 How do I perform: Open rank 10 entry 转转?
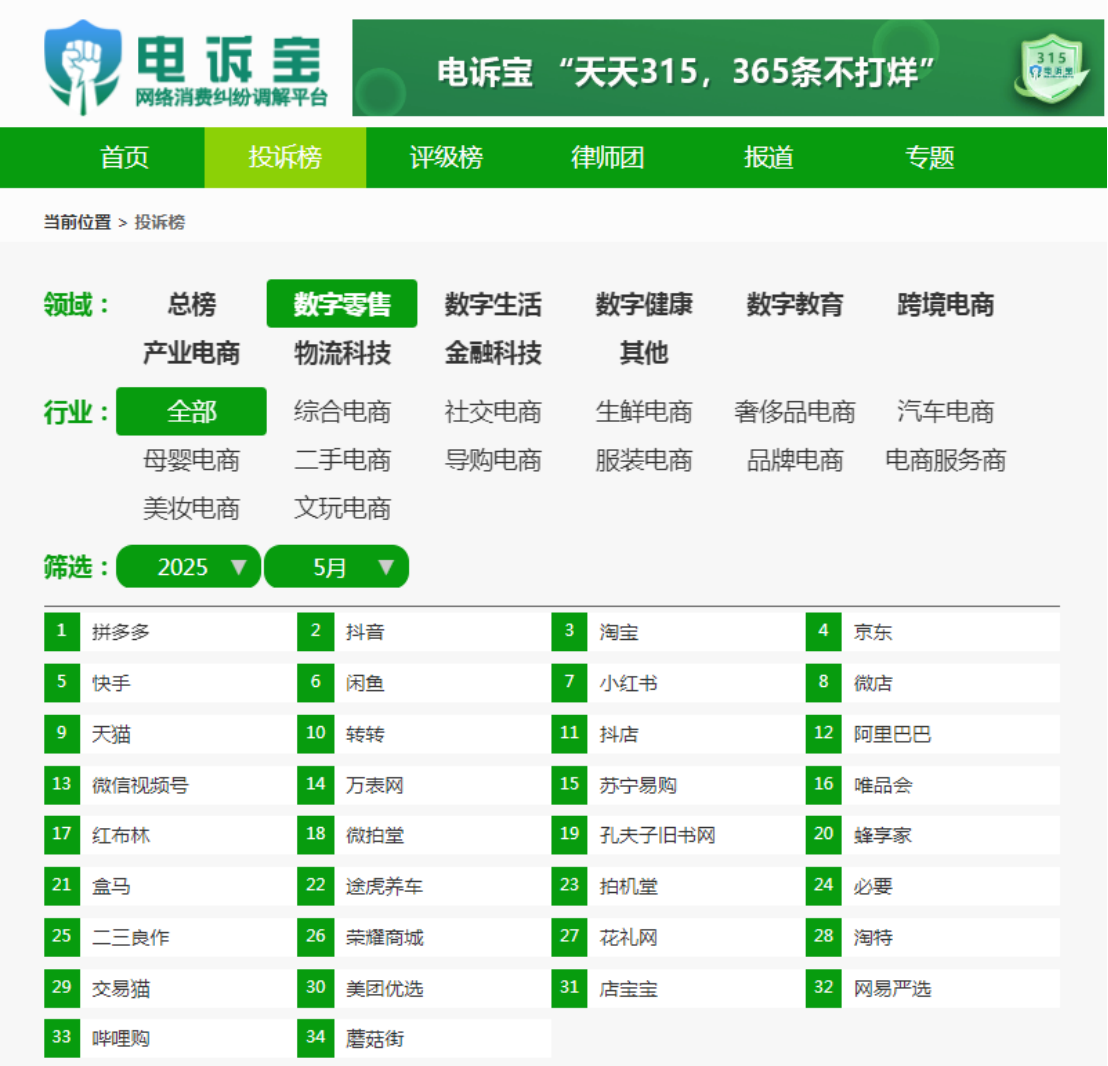coord(424,734)
